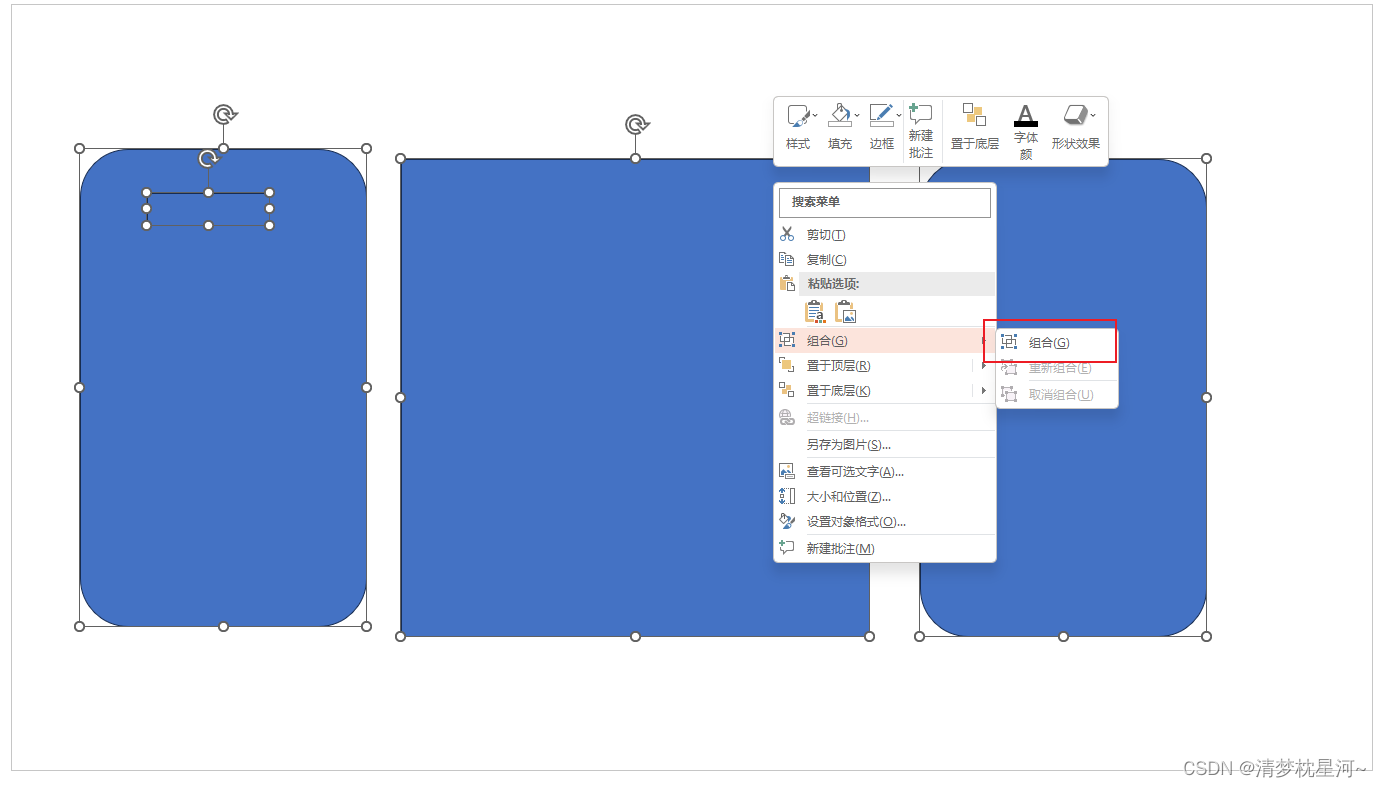
Task: Click the 超链接(H)... menu entry
Action: coord(885,418)
